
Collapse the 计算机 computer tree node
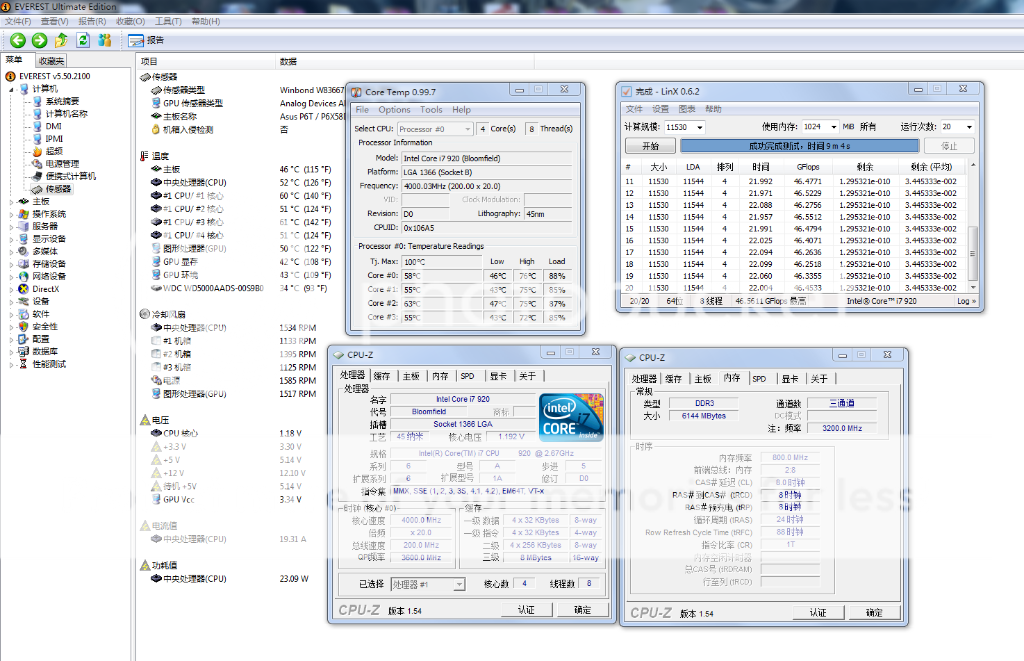click(x=11, y=89)
